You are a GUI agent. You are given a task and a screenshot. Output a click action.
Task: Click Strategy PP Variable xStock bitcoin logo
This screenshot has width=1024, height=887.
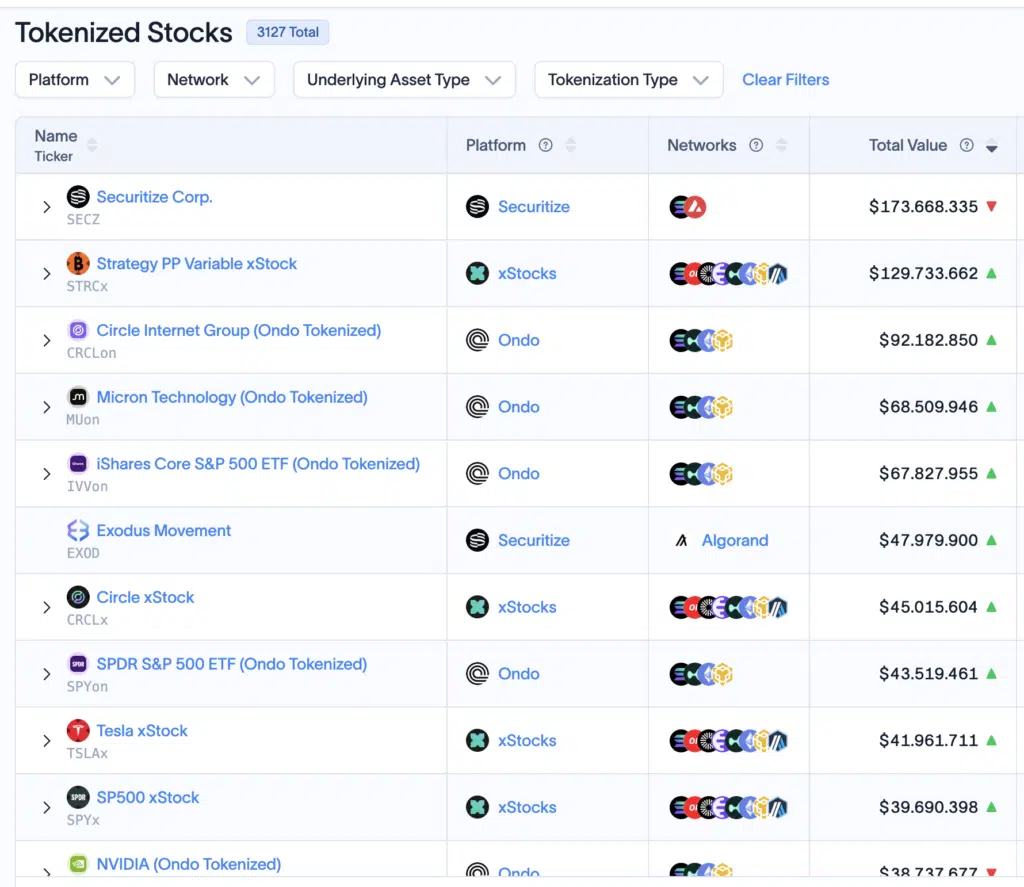tap(78, 263)
